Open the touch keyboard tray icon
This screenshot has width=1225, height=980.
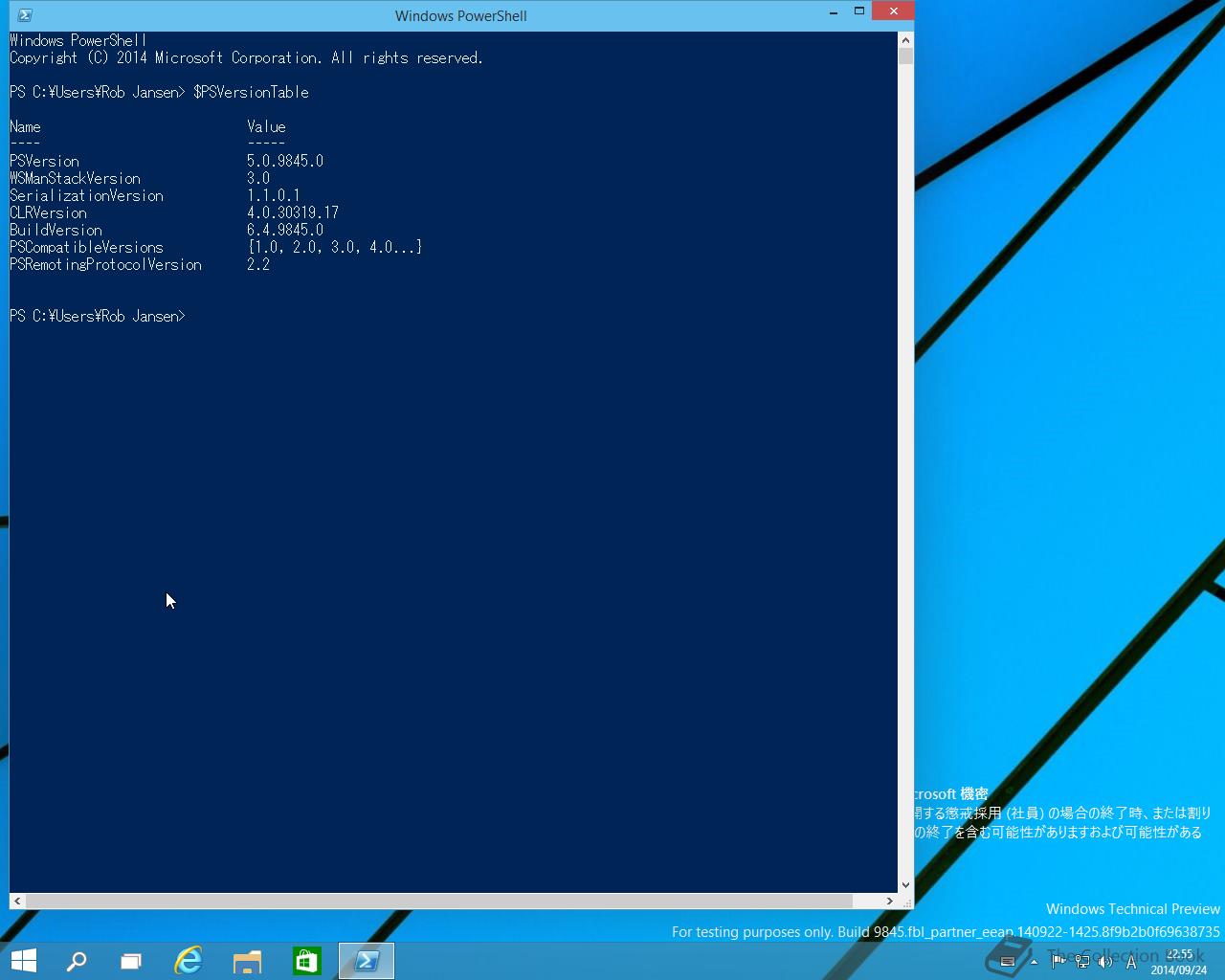[1007, 962]
